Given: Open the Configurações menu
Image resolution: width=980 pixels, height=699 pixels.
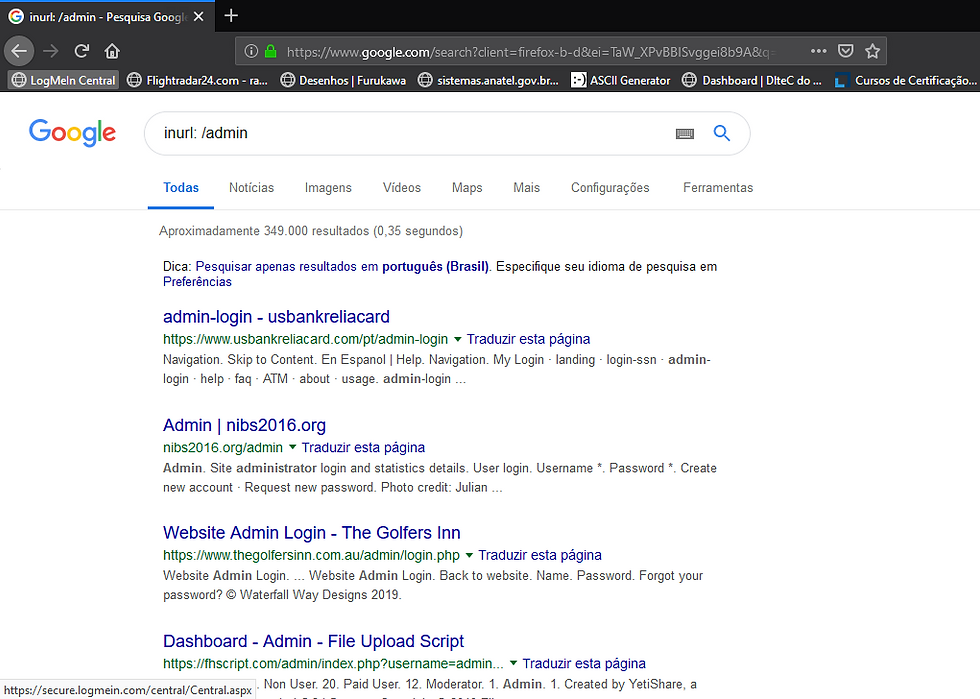Looking at the screenshot, I should coord(610,188).
